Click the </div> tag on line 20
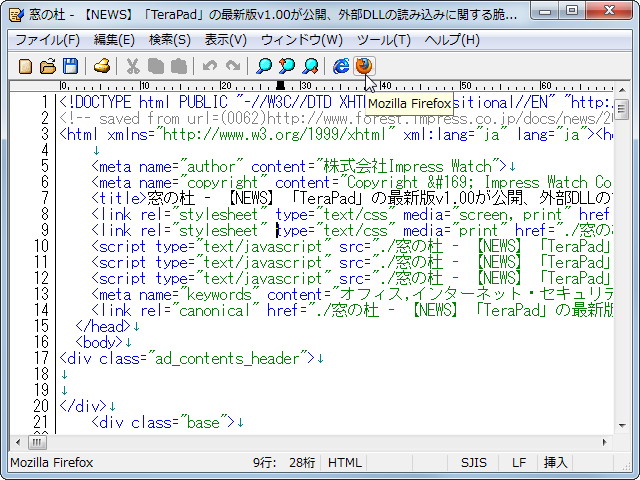The height and width of the screenshot is (480, 640). pos(83,406)
